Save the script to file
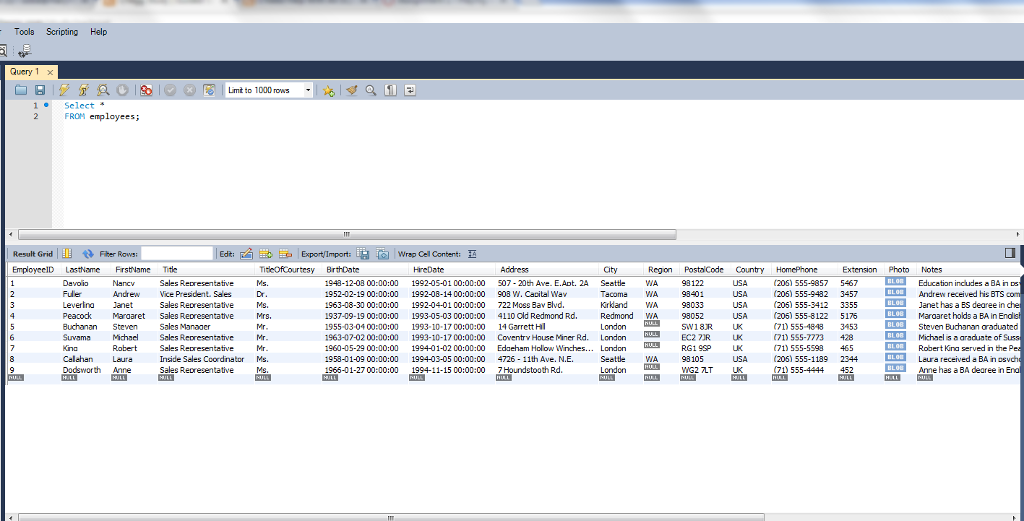This screenshot has width=1024, height=521. pyautogui.click(x=40, y=90)
